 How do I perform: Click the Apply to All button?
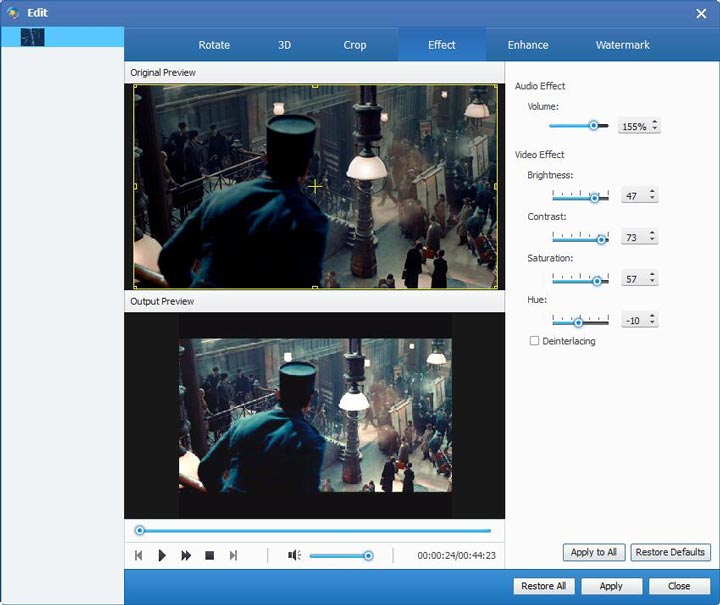pyautogui.click(x=594, y=552)
